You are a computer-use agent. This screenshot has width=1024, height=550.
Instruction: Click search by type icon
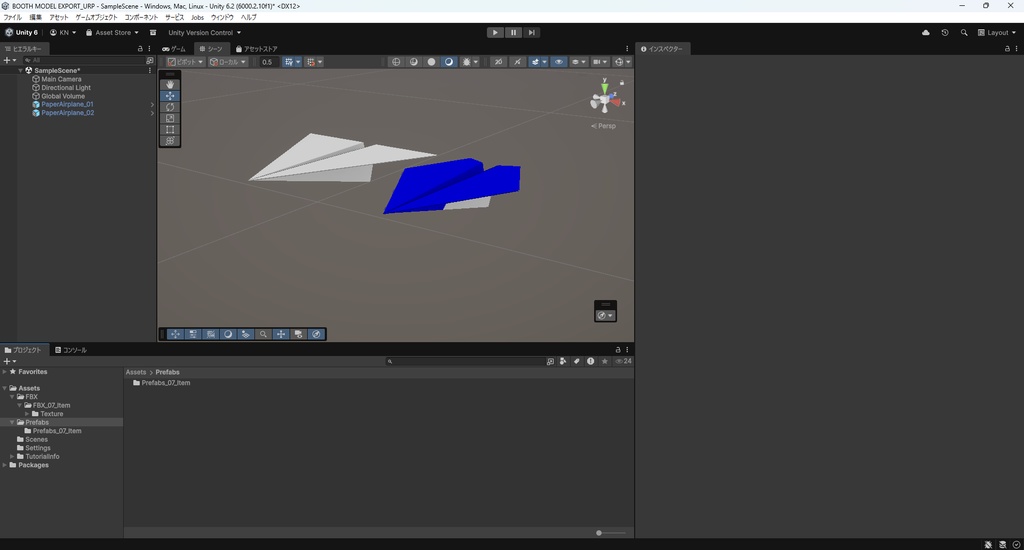click(563, 361)
